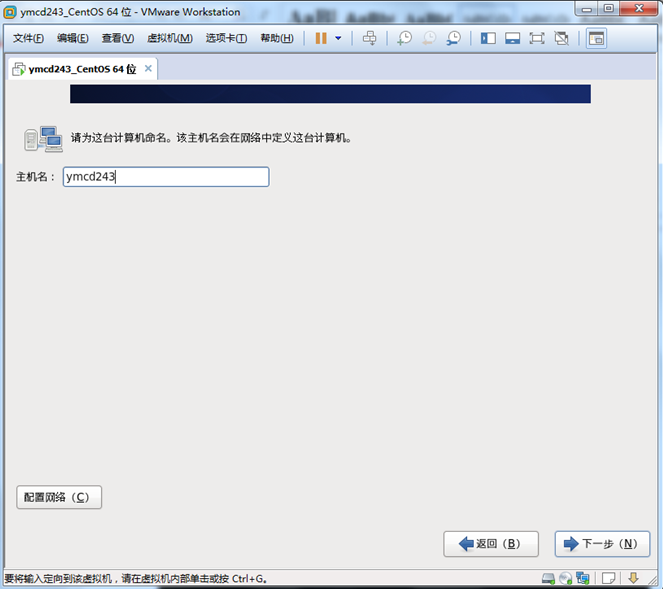Click download arrow status icon

[633, 578]
